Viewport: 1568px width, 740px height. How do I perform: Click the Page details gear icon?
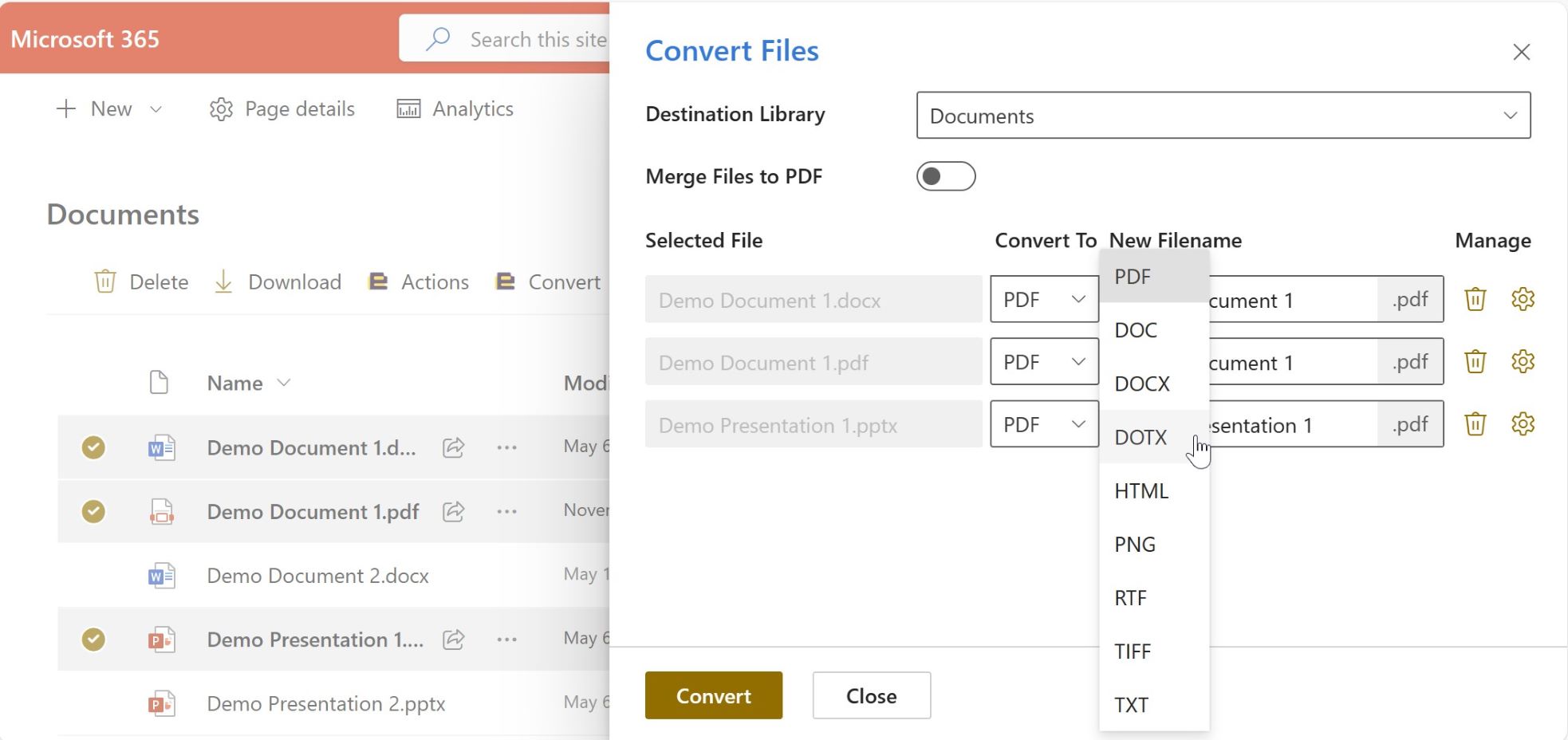coord(221,109)
